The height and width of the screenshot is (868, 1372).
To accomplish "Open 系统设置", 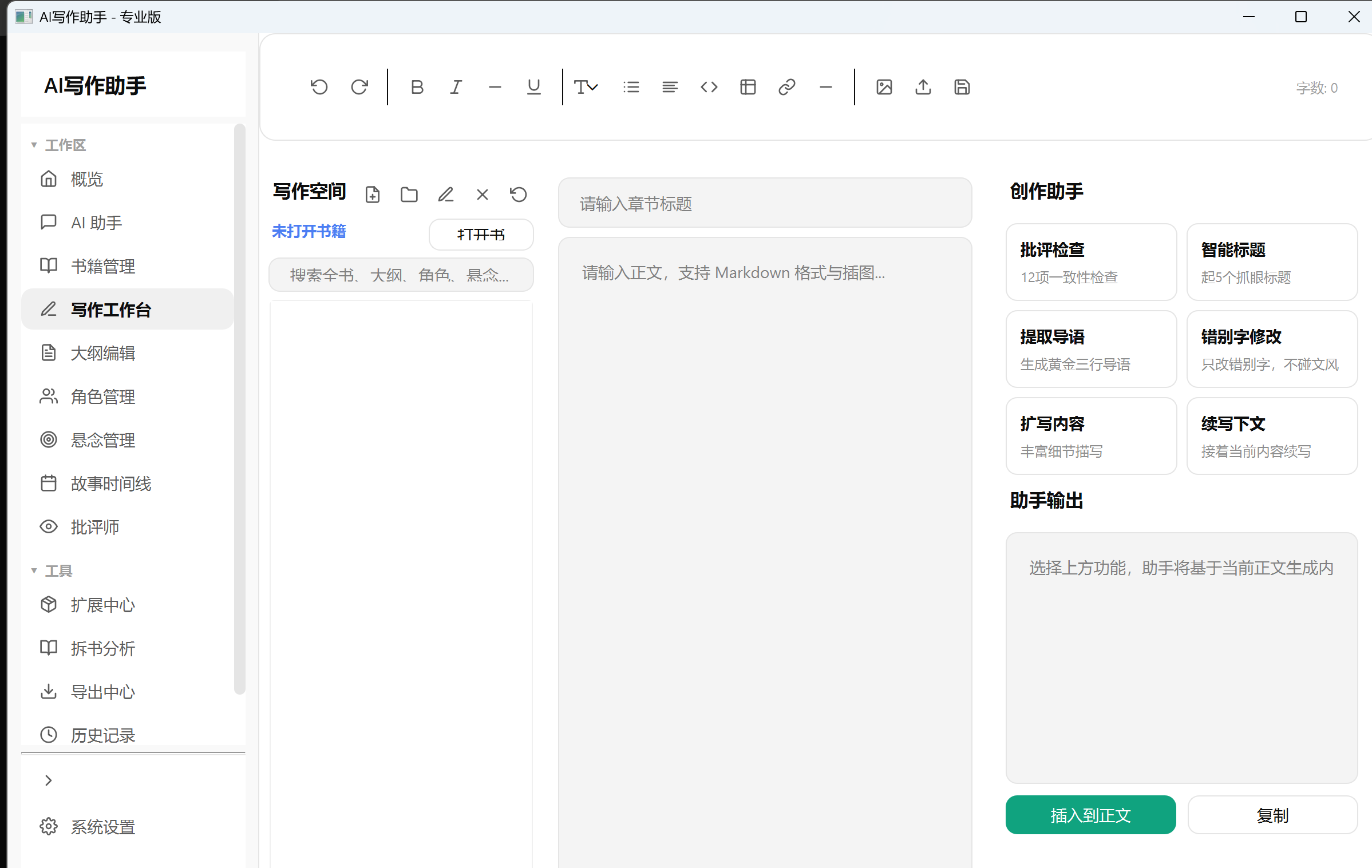I will click(x=127, y=827).
